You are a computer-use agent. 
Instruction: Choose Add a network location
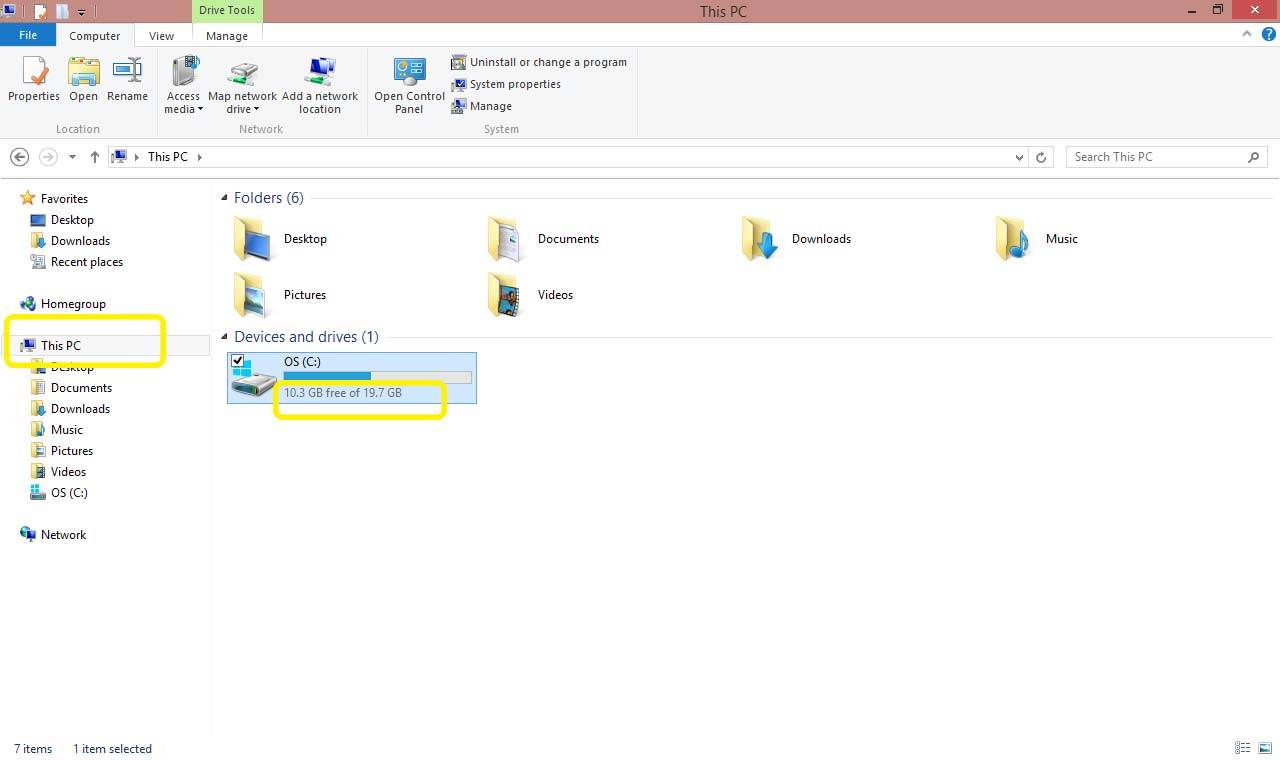(320, 85)
